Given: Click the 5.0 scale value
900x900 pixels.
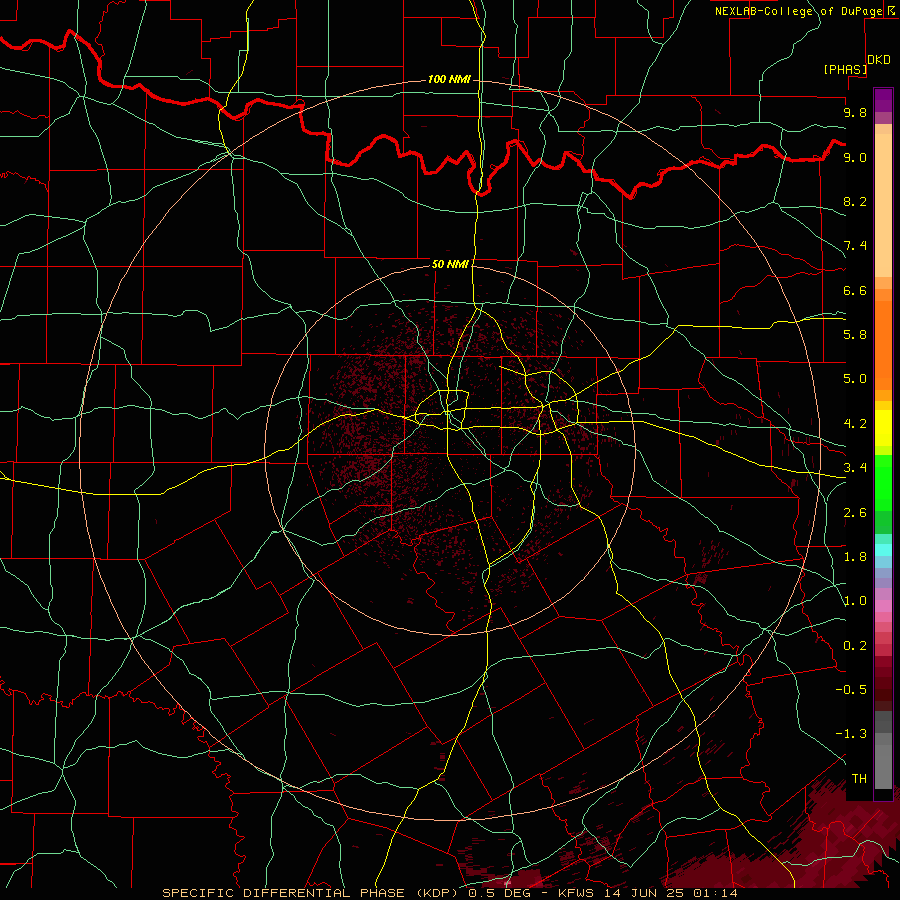Looking at the screenshot, I should pyautogui.click(x=855, y=379).
